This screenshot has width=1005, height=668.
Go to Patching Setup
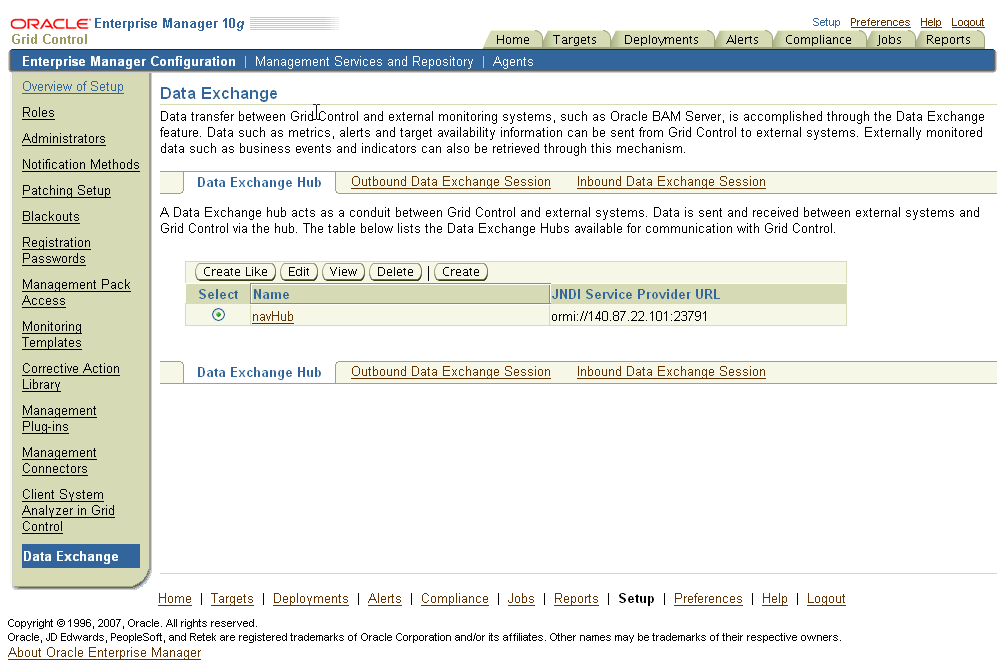click(66, 191)
